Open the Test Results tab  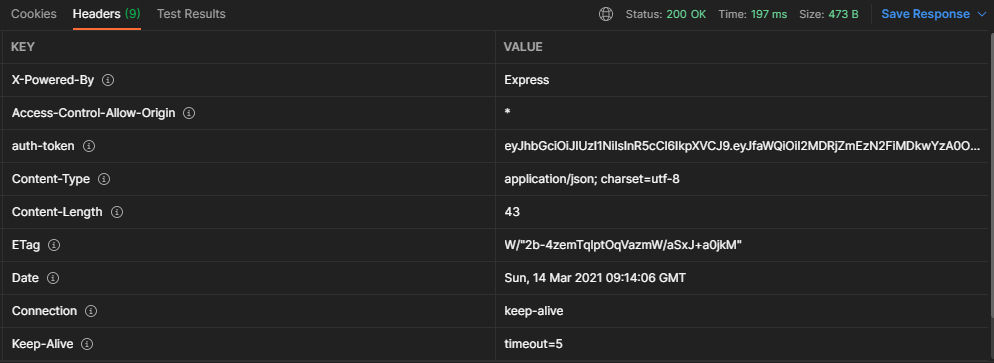pos(191,14)
